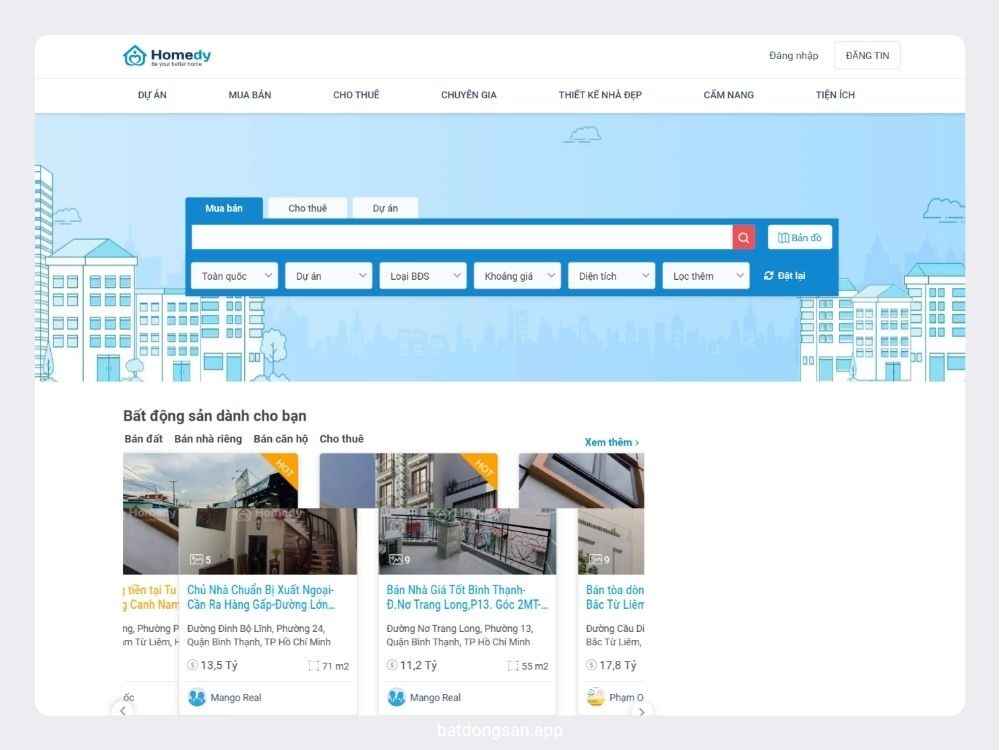The image size is (1000, 750).
Task: Click the main search input field
Action: pos(460,238)
